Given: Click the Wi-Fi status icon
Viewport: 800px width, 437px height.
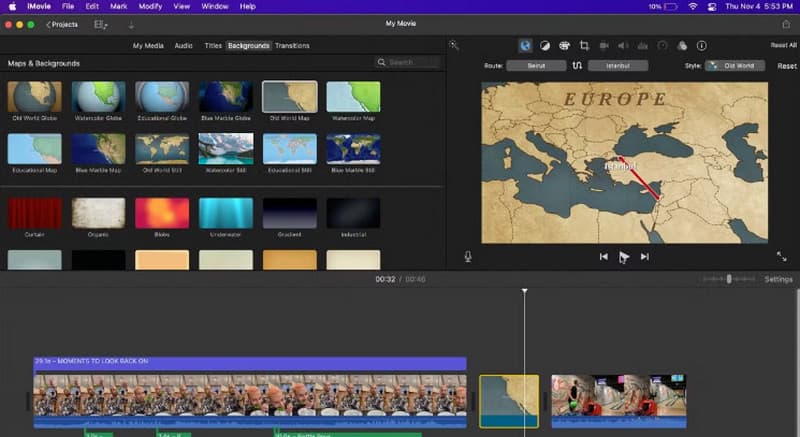Looking at the screenshot, I should click(693, 7).
